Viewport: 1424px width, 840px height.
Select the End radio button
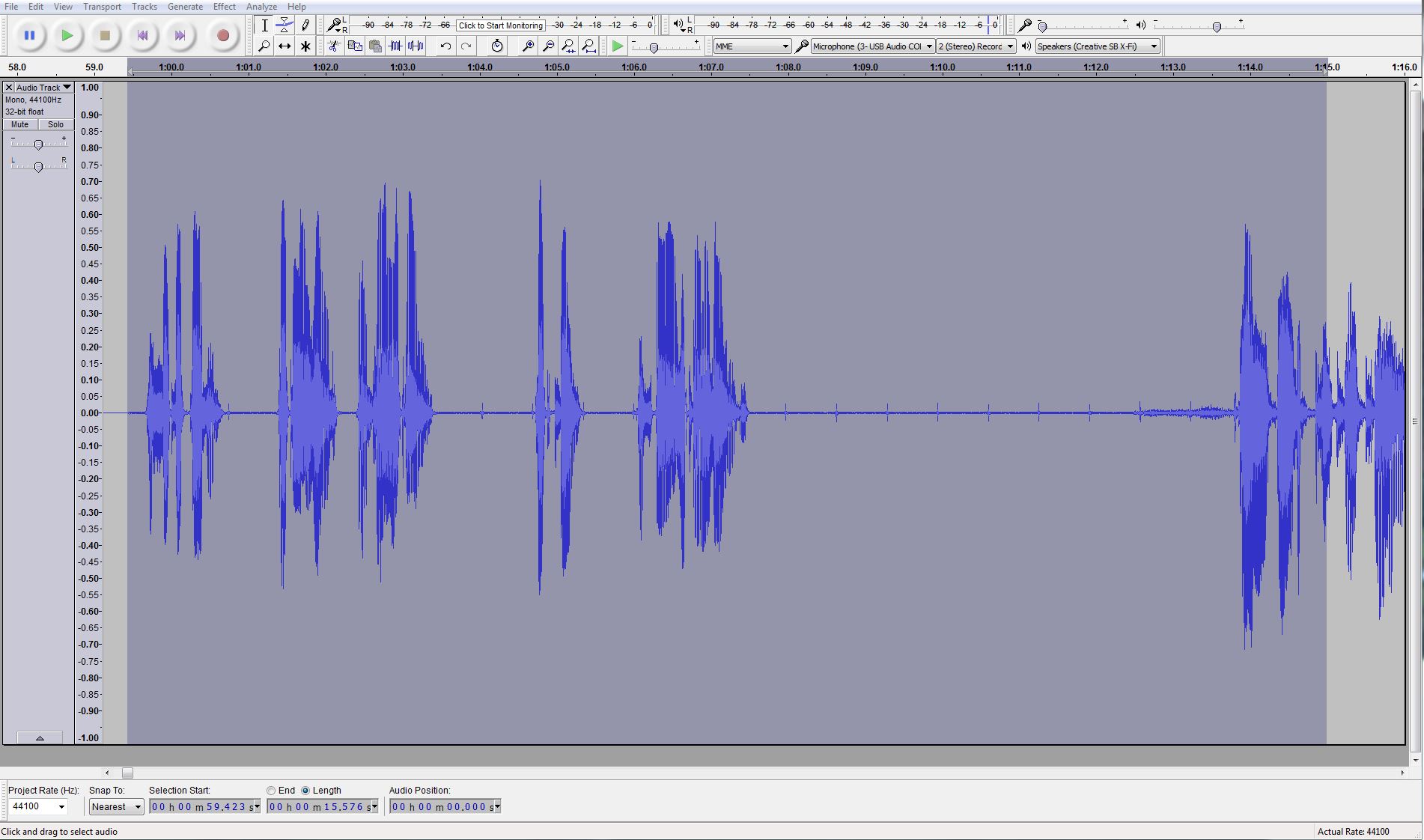[x=271, y=791]
